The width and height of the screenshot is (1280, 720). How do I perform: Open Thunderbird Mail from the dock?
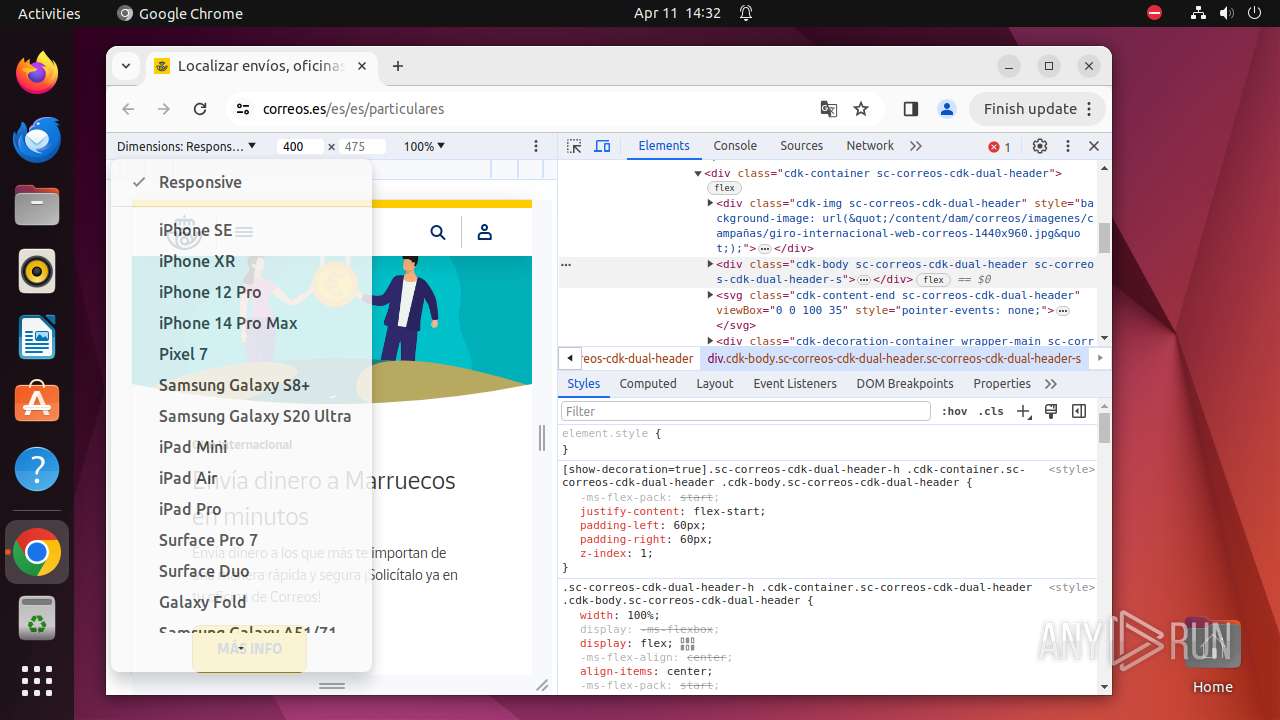[37, 139]
